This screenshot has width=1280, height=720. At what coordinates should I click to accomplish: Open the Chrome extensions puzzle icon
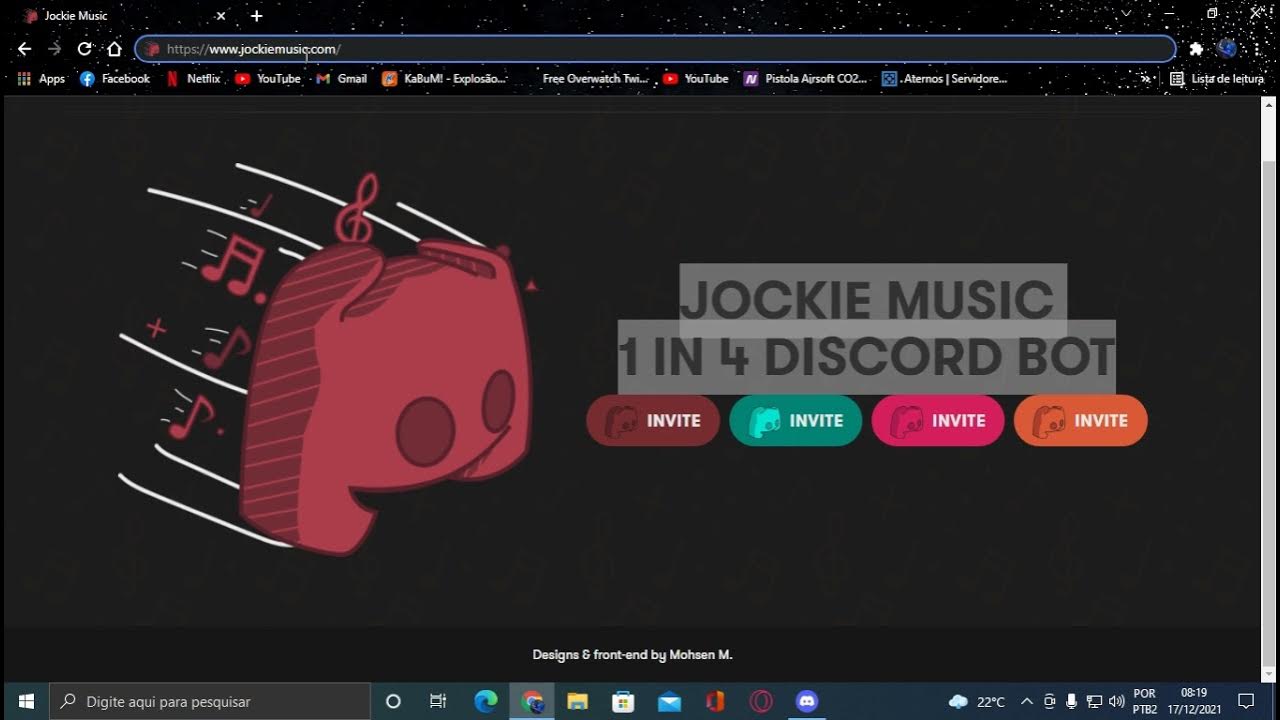click(1196, 49)
